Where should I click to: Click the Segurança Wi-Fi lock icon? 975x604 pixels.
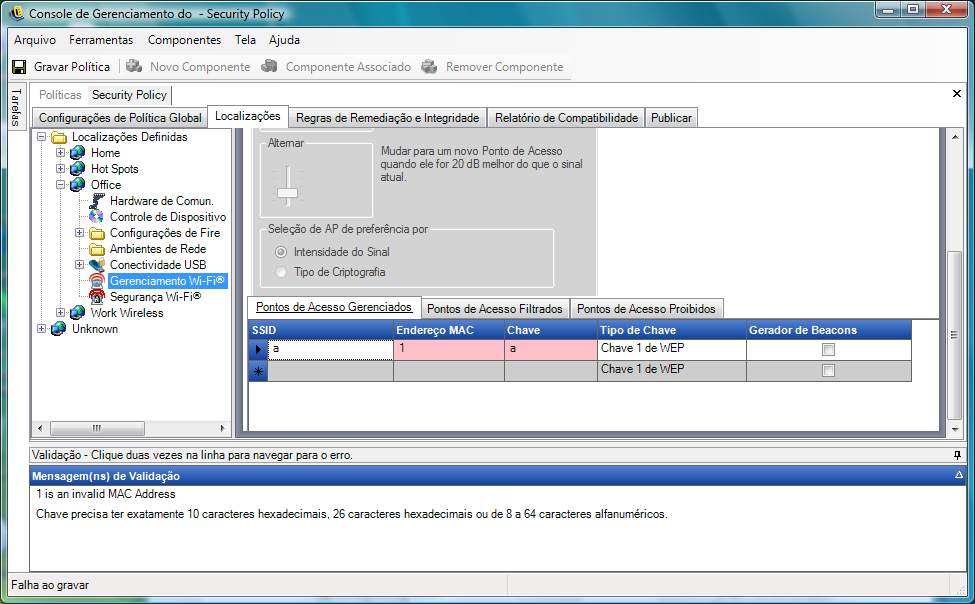pyautogui.click(x=97, y=297)
